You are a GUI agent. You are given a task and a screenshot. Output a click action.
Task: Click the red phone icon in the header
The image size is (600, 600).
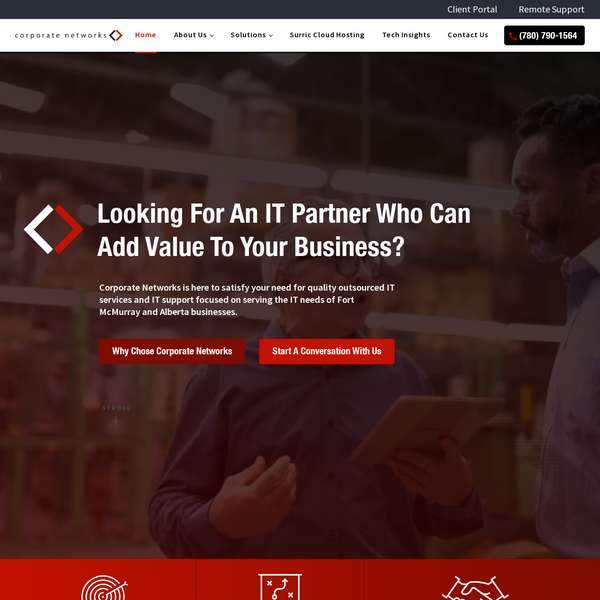click(x=513, y=36)
